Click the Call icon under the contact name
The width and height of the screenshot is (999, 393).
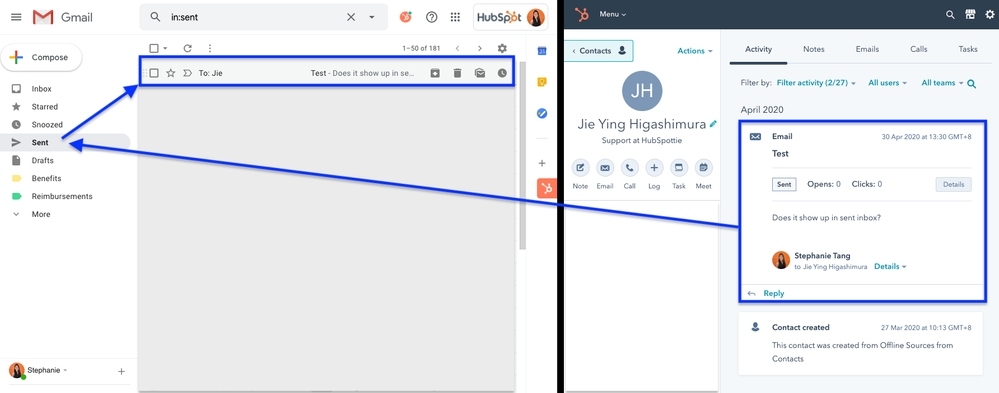(x=629, y=168)
